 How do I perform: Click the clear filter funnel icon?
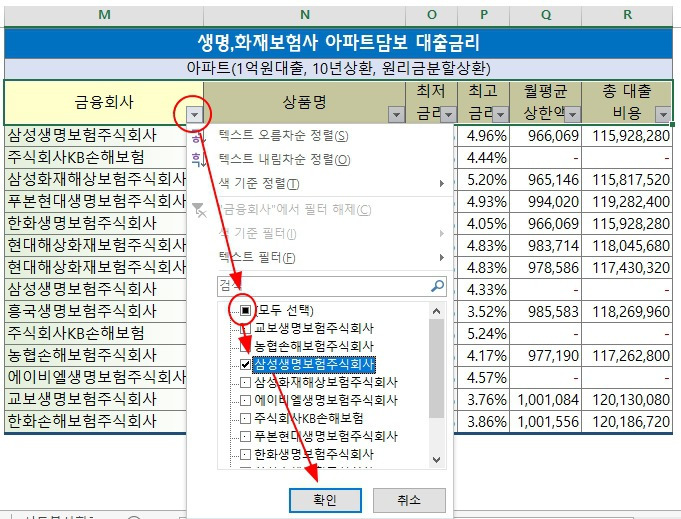pos(199,210)
